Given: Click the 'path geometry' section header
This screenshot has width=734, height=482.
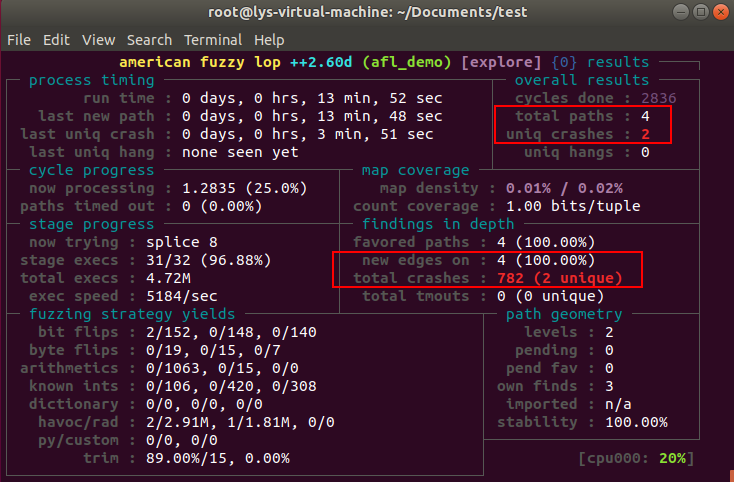Looking at the screenshot, I should 564,314.
